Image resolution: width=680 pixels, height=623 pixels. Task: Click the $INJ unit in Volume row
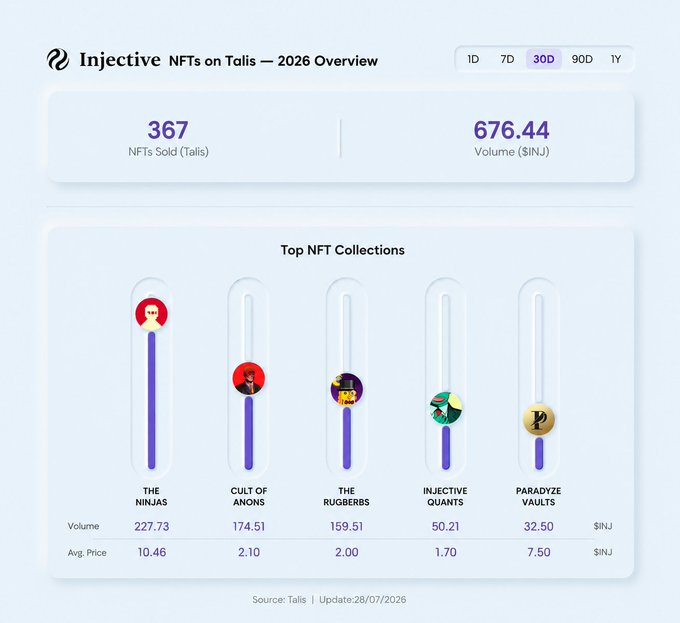[x=603, y=526]
